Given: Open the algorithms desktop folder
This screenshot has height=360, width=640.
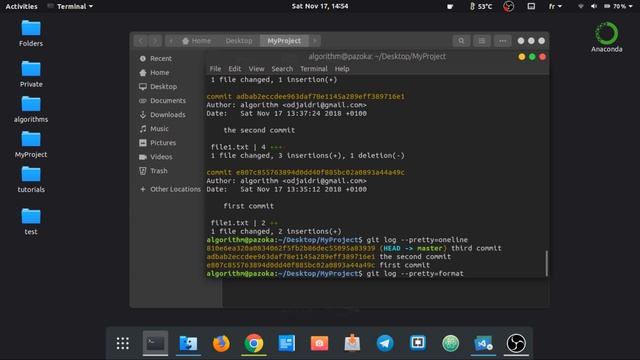Looking at the screenshot, I should pos(31,109).
